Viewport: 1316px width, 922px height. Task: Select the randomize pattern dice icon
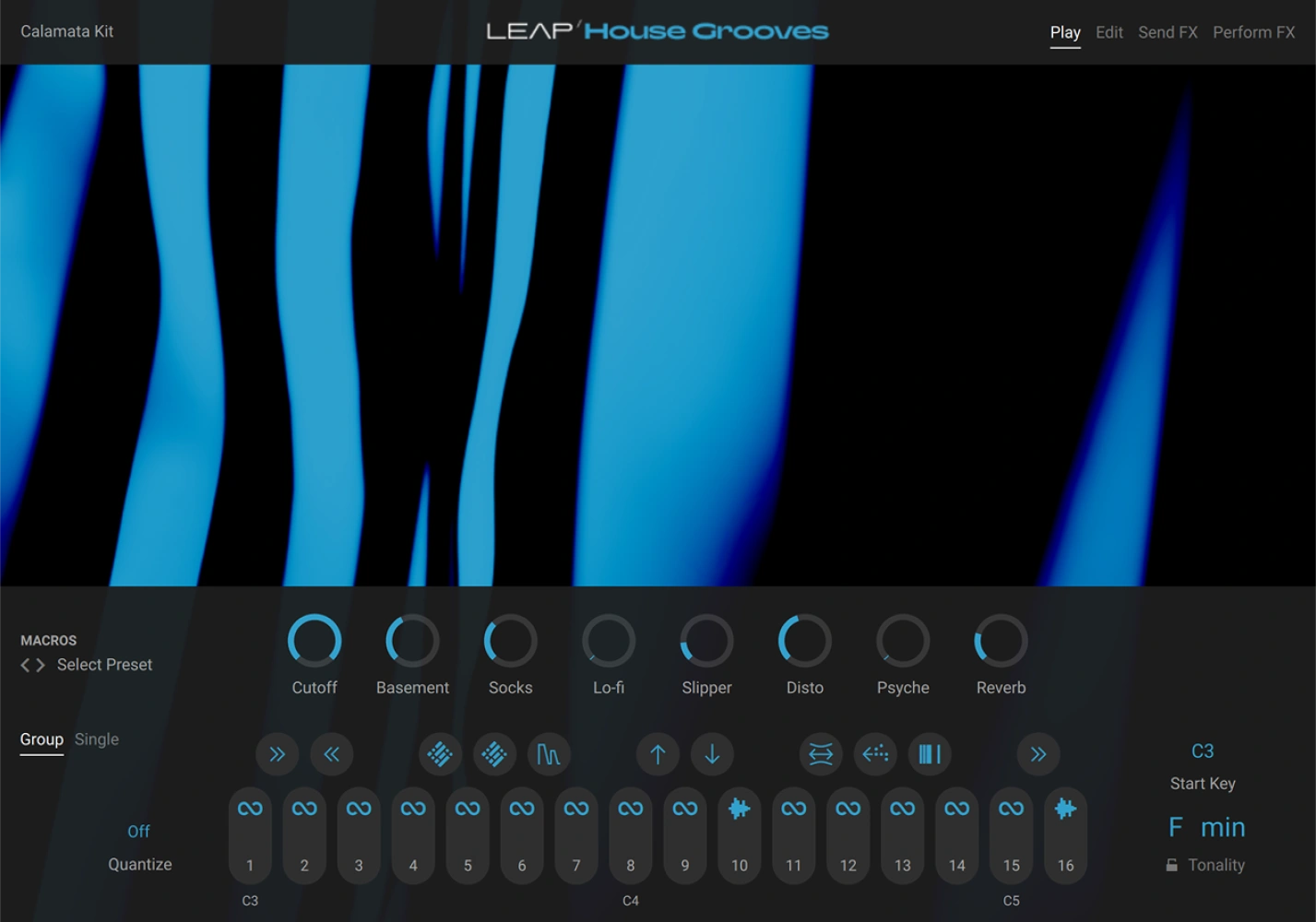(441, 754)
